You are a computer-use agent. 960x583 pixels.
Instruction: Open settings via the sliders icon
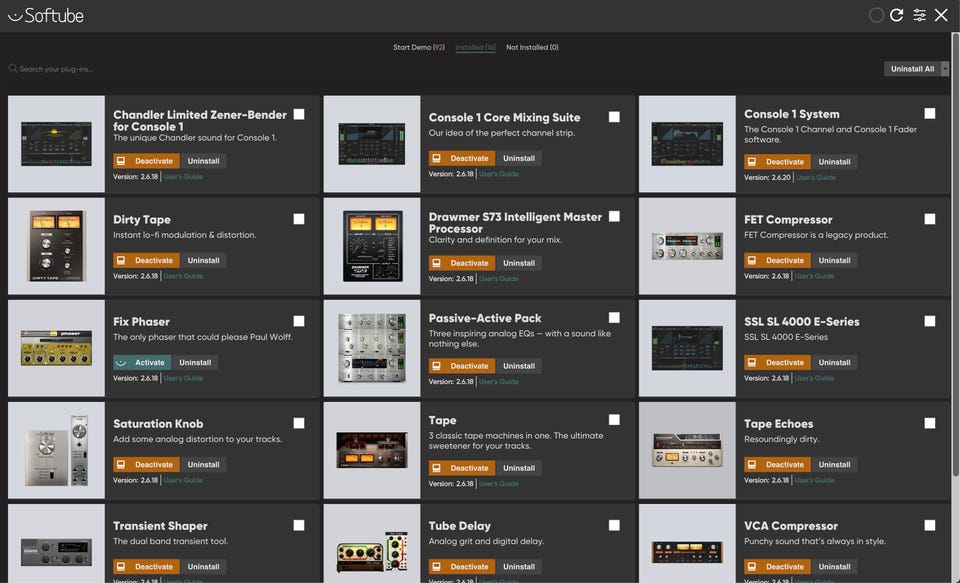pyautogui.click(x=920, y=15)
